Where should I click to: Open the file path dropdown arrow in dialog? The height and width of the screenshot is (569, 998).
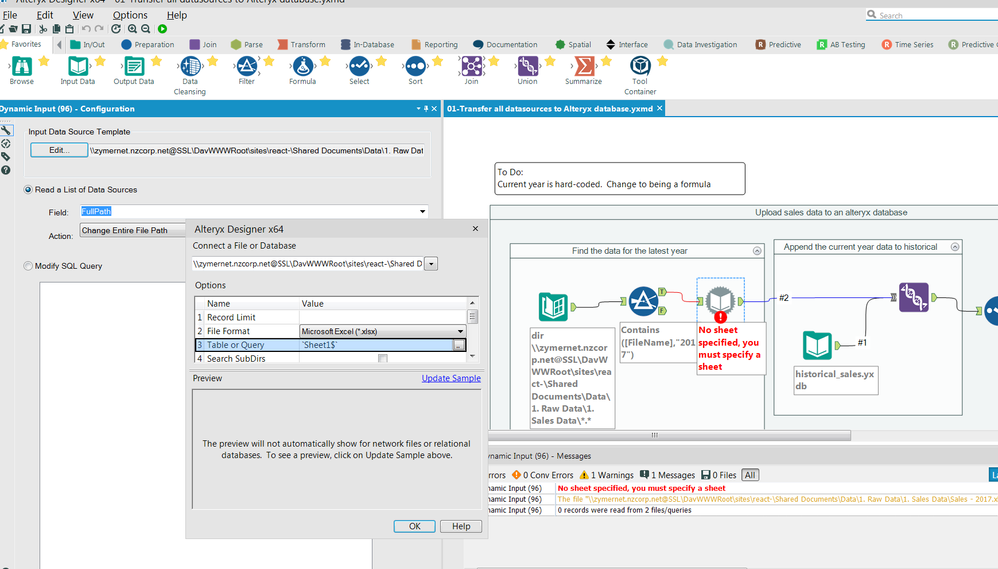coord(431,263)
